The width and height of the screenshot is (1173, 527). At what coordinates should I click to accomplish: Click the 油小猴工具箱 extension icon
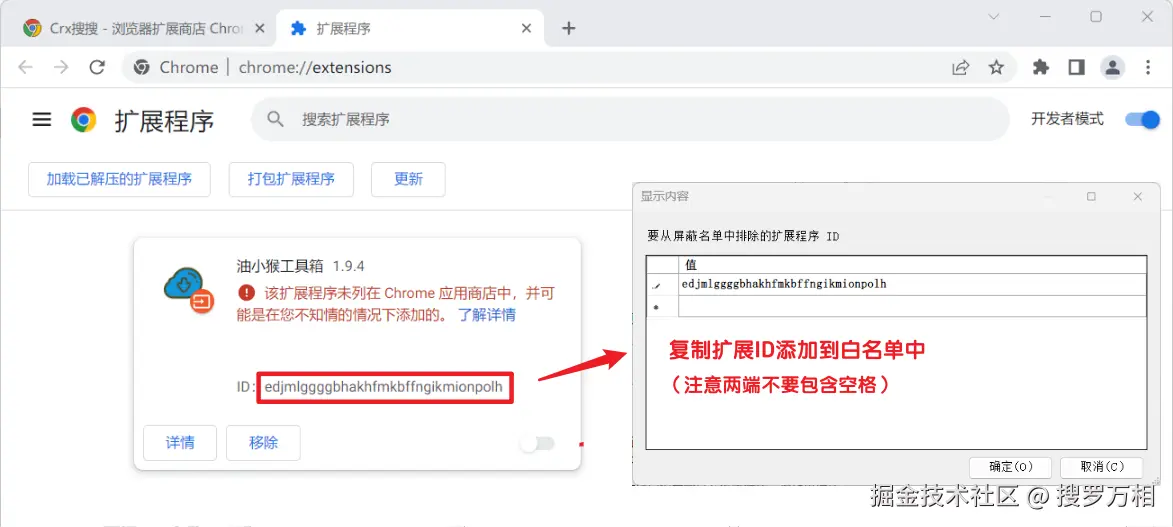189,290
